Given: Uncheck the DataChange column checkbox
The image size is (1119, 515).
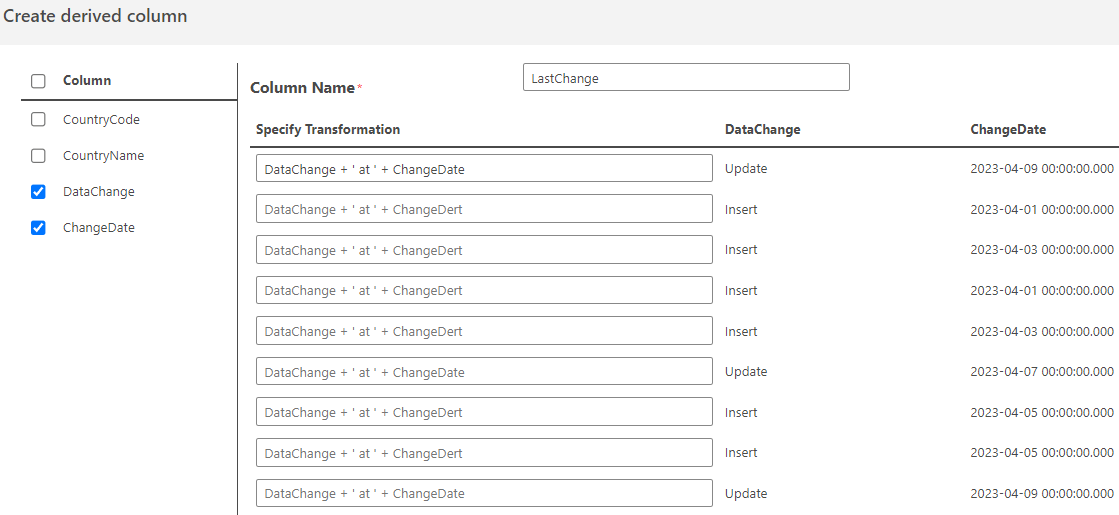Looking at the screenshot, I should [x=38, y=192].
